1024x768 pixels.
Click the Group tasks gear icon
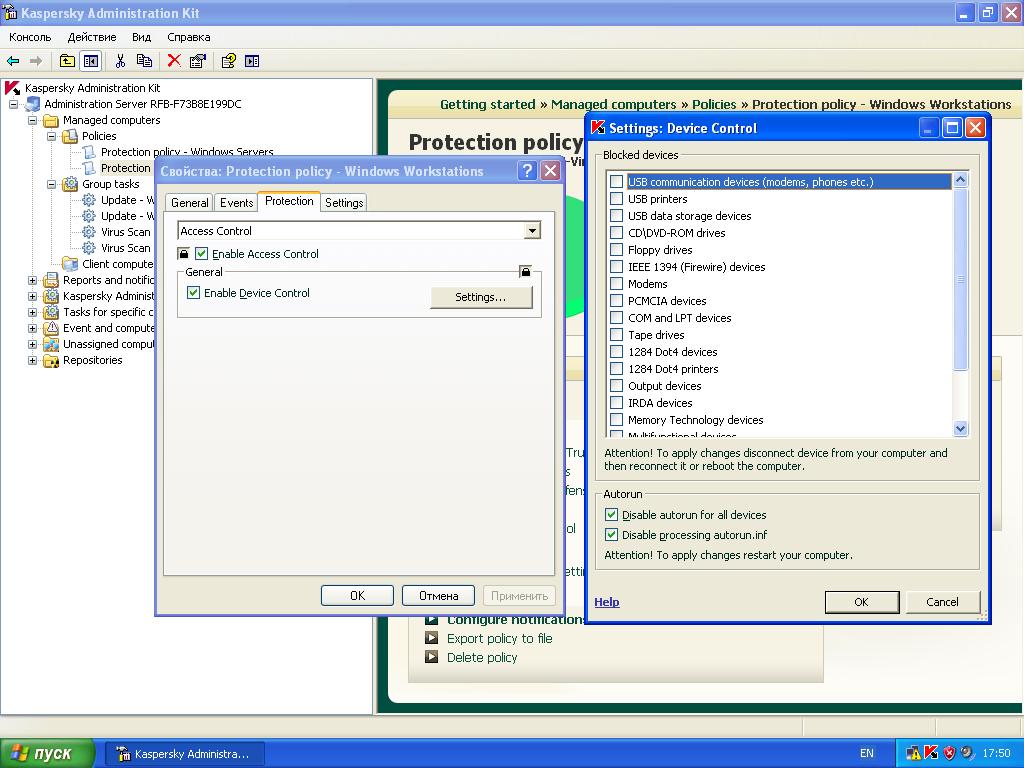(x=70, y=184)
